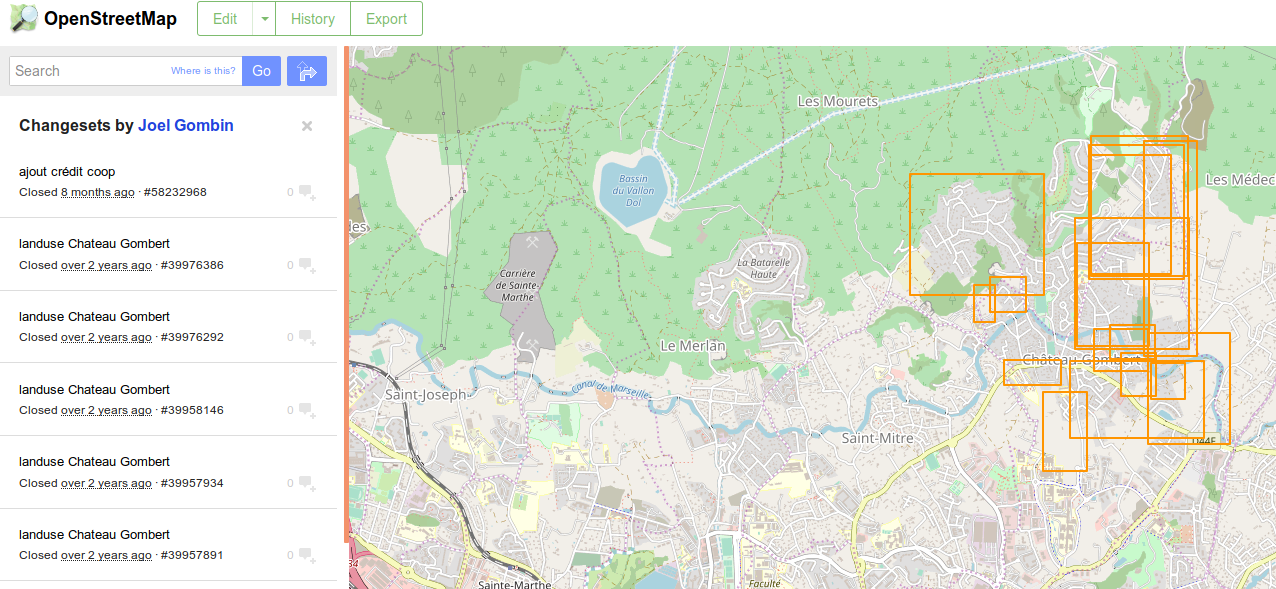Screen dimensions: 1276x589
Task: Open Joel Gombin's user profile link
Action: pyautogui.click(x=185, y=125)
